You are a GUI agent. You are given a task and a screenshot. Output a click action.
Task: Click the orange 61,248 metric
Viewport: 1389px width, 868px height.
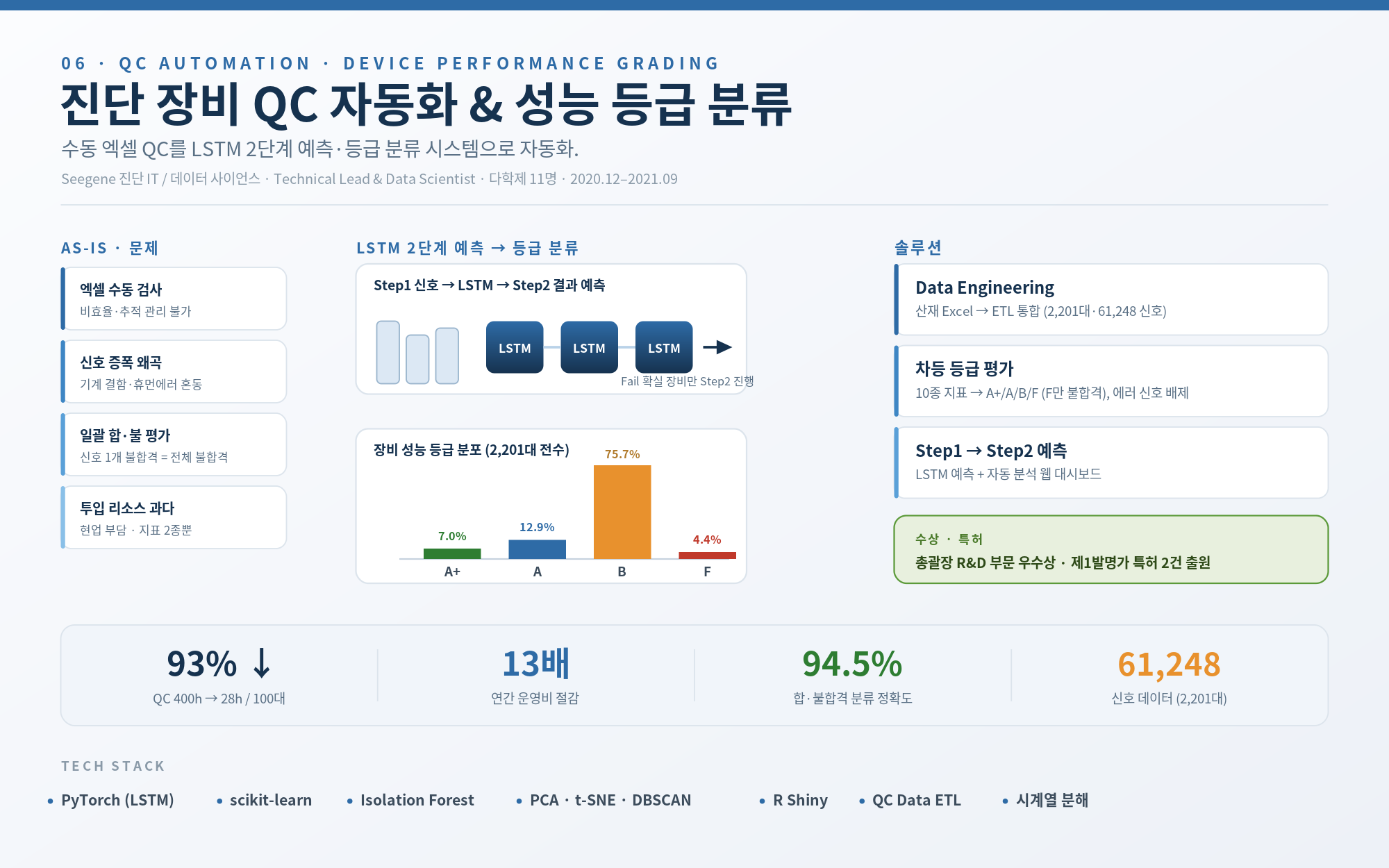(1169, 664)
